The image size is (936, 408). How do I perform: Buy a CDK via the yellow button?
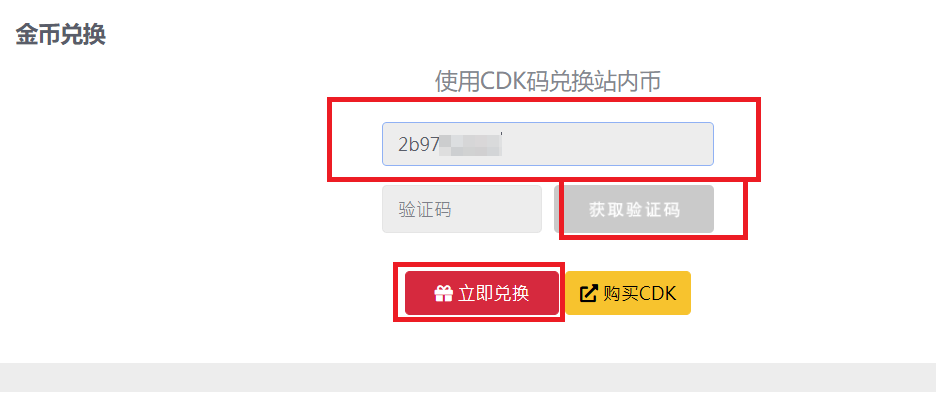628,293
